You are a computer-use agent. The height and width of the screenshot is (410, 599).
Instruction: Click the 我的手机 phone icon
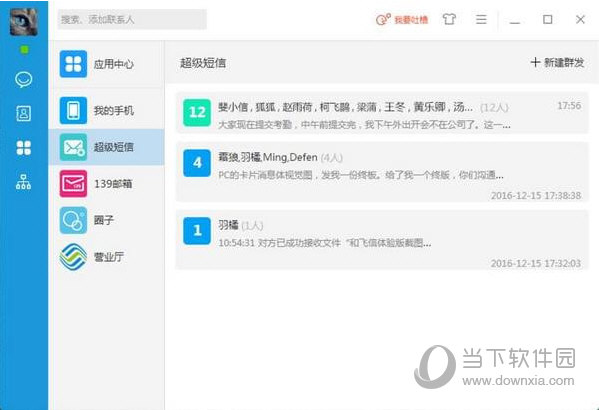coord(73,110)
